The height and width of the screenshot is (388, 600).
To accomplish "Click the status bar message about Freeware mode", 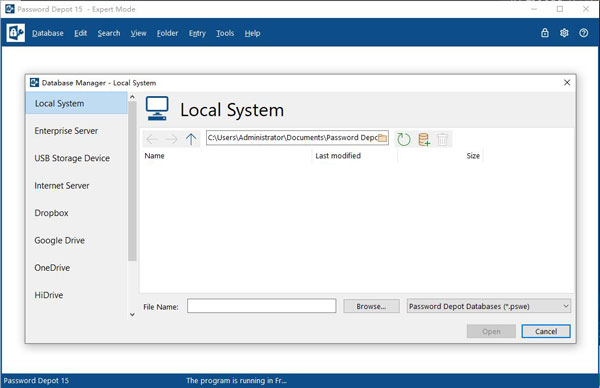I will [x=236, y=381].
